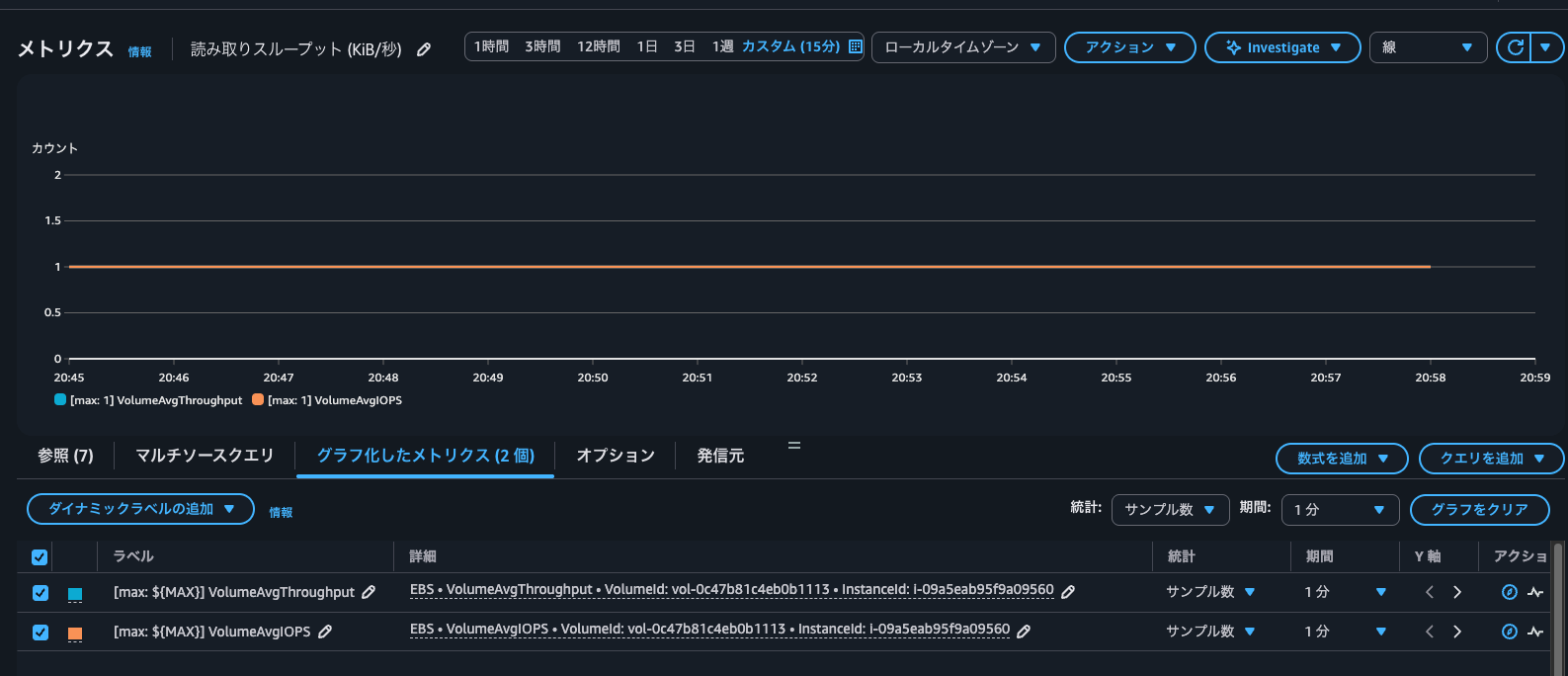Click the EBS VolumeAvgIOPS details text
This screenshot has height=676, width=1568.
(x=709, y=630)
